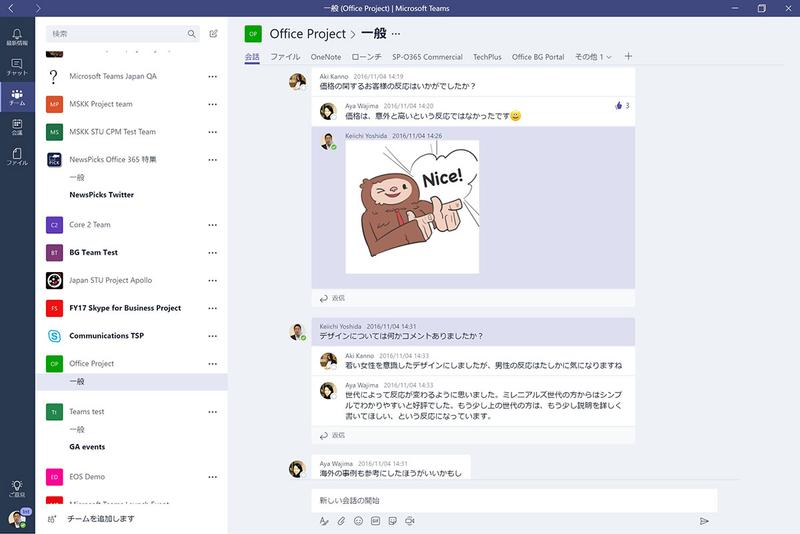
Task: Send the message with arrow icon
Action: (x=704, y=521)
